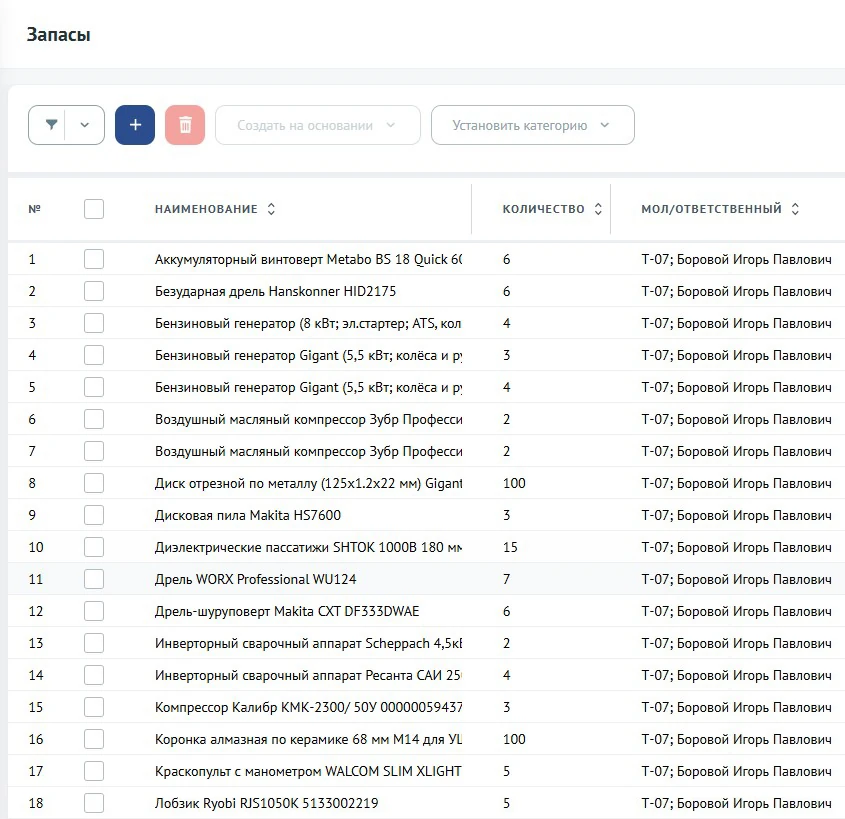Click 'Инверторный сварочный аппарат Scheppach' name
Image resolution: width=845 pixels, height=819 pixels.
coord(308,643)
